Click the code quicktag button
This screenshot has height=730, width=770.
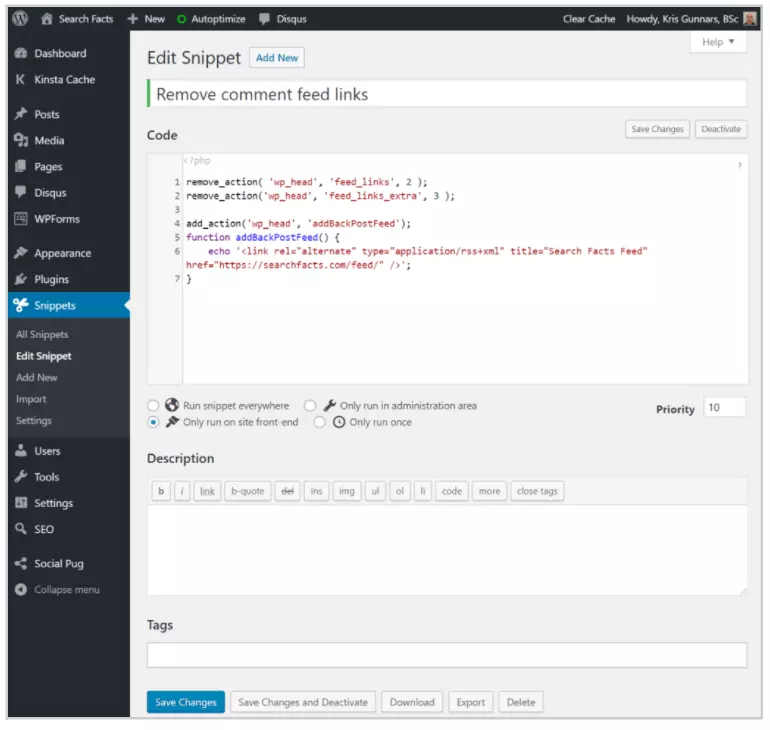pyautogui.click(x=452, y=491)
